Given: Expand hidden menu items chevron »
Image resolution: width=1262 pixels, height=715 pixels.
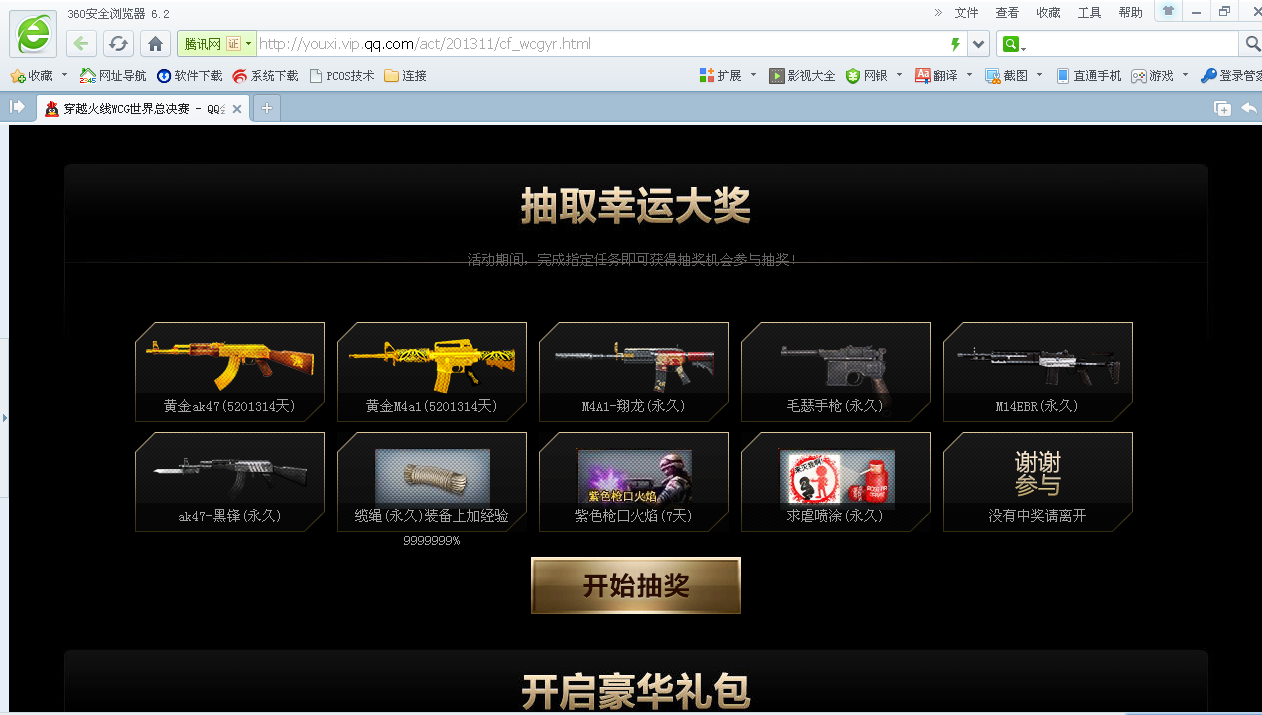Looking at the screenshot, I should (938, 13).
